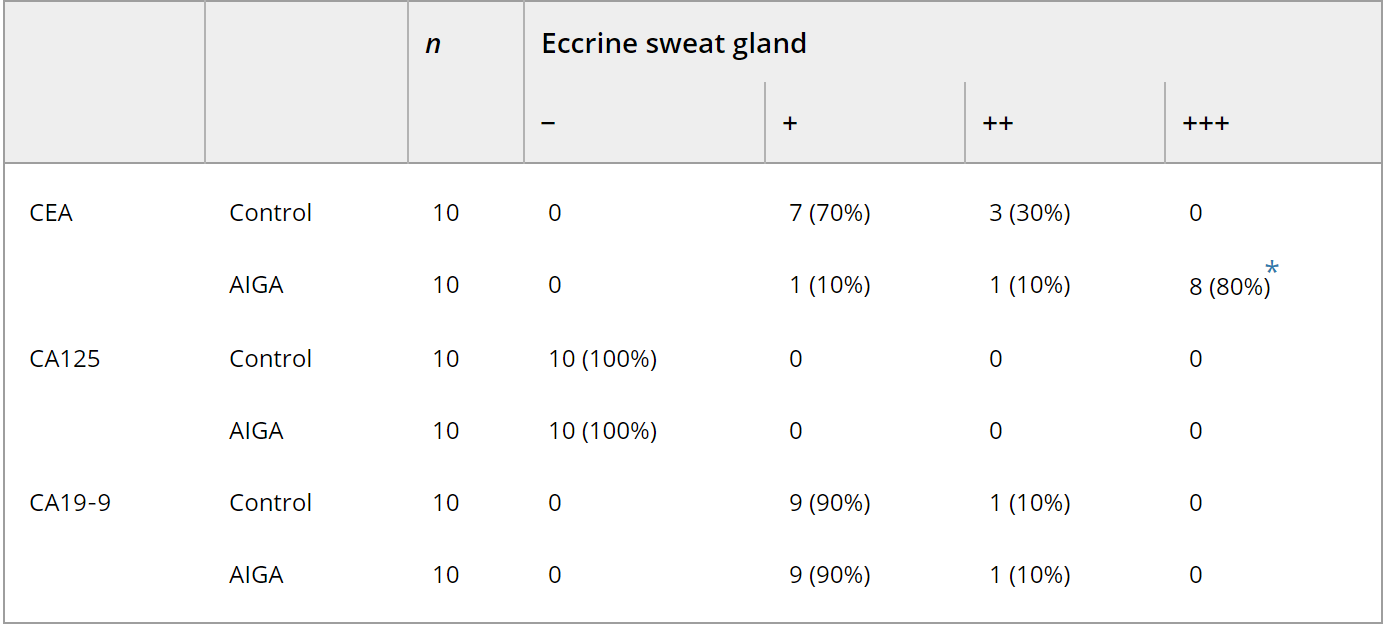The image size is (1384, 629).
Task: Click "9 (90%)" in the CA19-9 Control row
Action: (x=829, y=503)
